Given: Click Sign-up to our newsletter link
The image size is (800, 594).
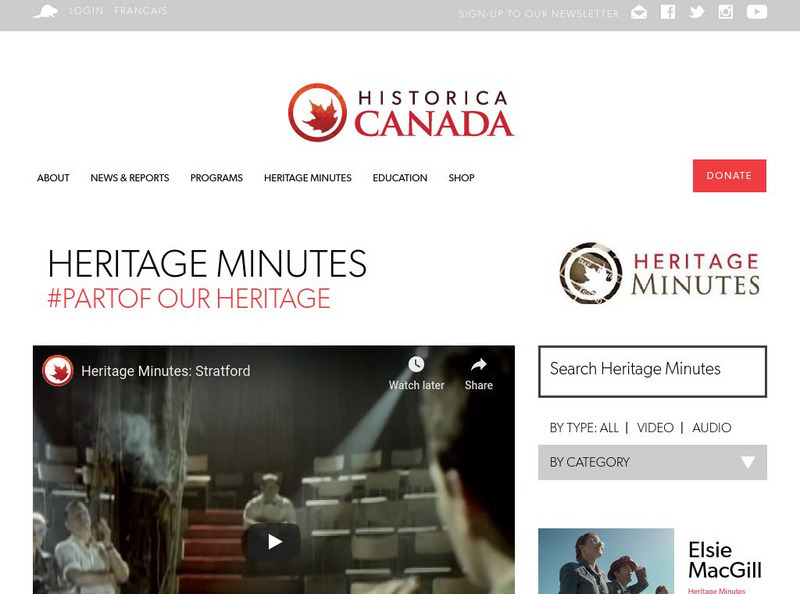Looking at the screenshot, I should click(x=539, y=14).
